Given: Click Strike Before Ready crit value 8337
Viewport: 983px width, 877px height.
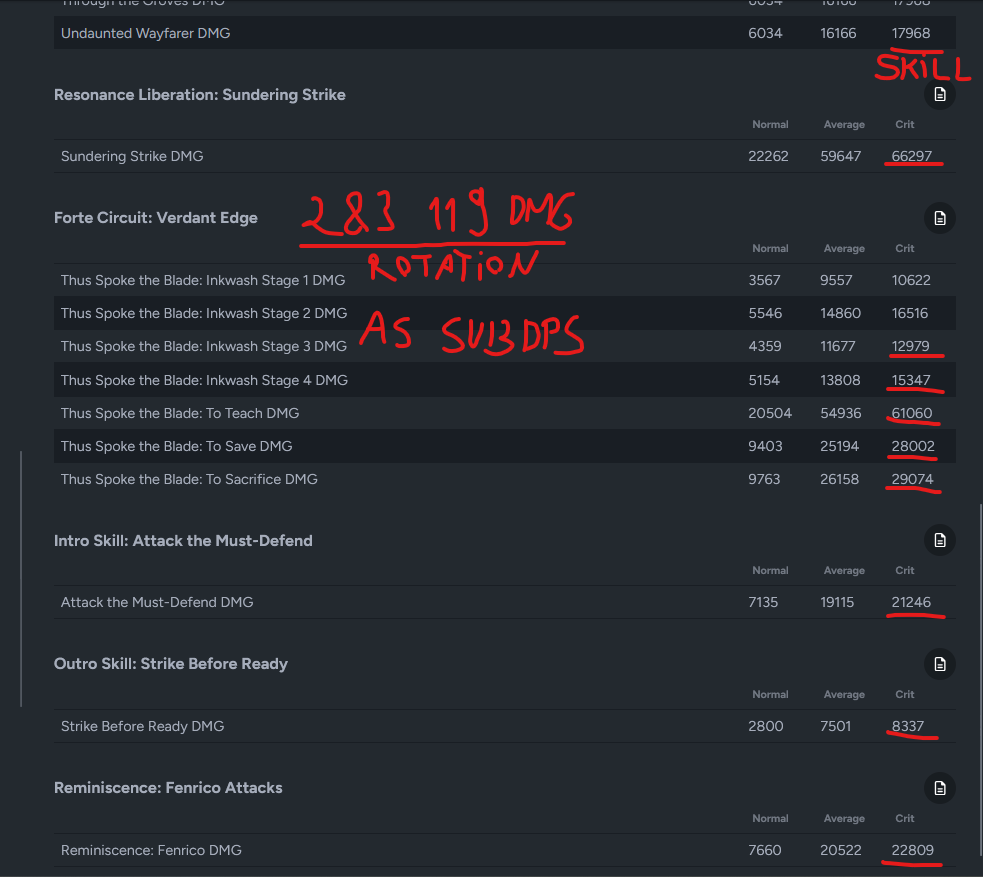Looking at the screenshot, I should (x=908, y=726).
